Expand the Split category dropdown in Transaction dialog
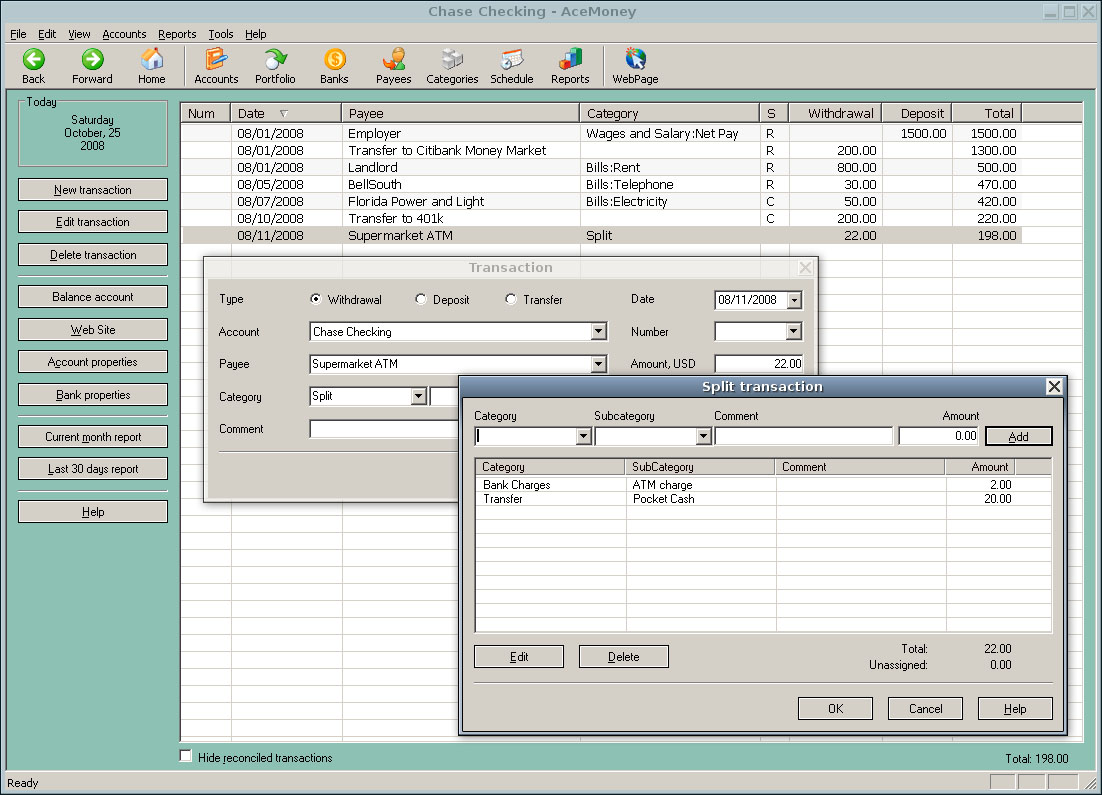This screenshot has height=795, width=1102. (x=418, y=396)
